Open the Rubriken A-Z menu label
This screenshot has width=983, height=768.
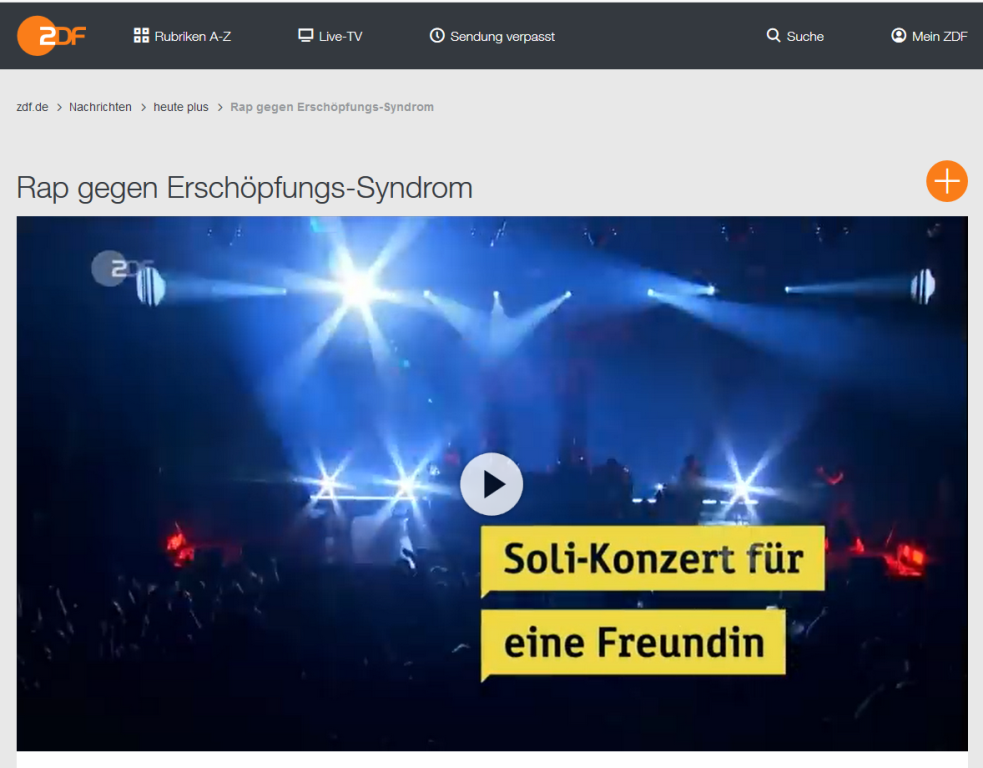point(193,36)
